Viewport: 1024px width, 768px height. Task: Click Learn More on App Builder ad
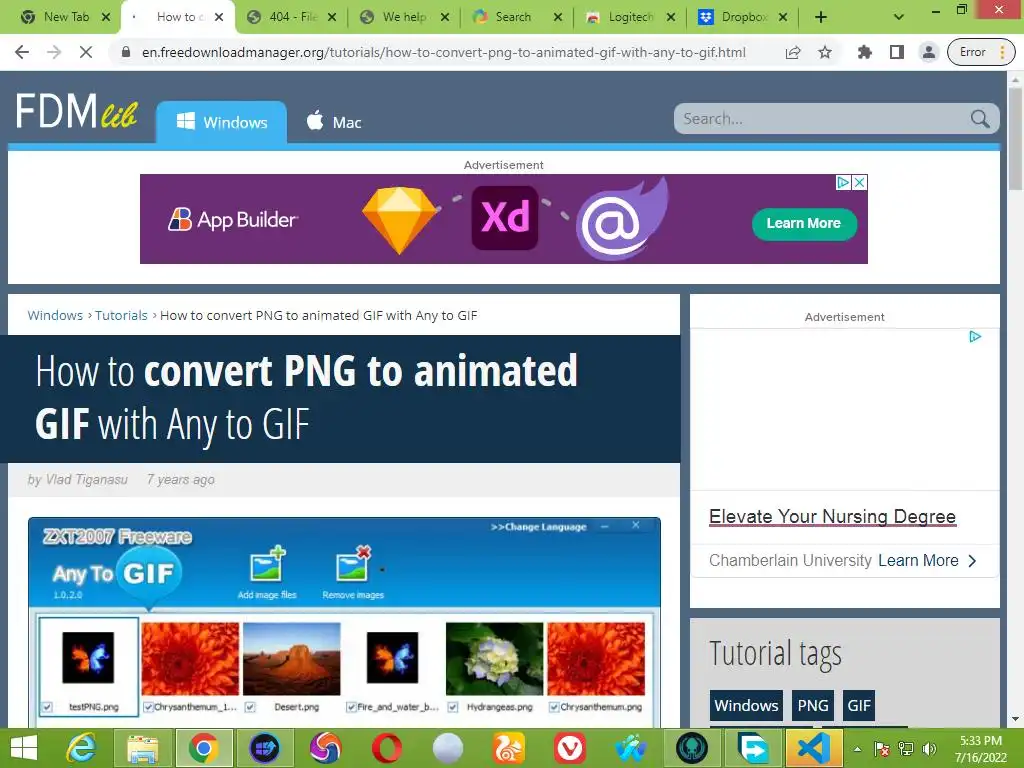click(x=804, y=223)
